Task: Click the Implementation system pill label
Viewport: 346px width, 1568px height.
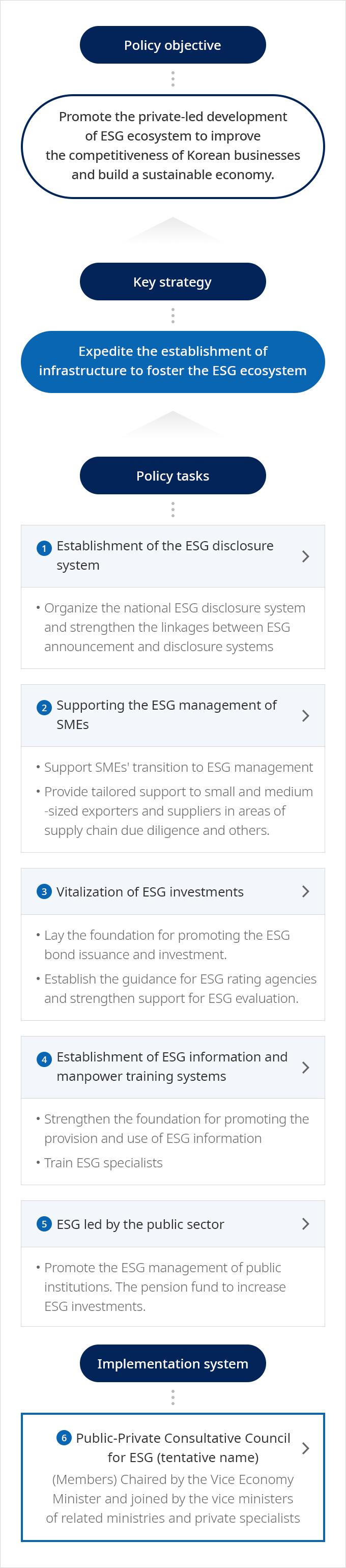Action: click(172, 1363)
